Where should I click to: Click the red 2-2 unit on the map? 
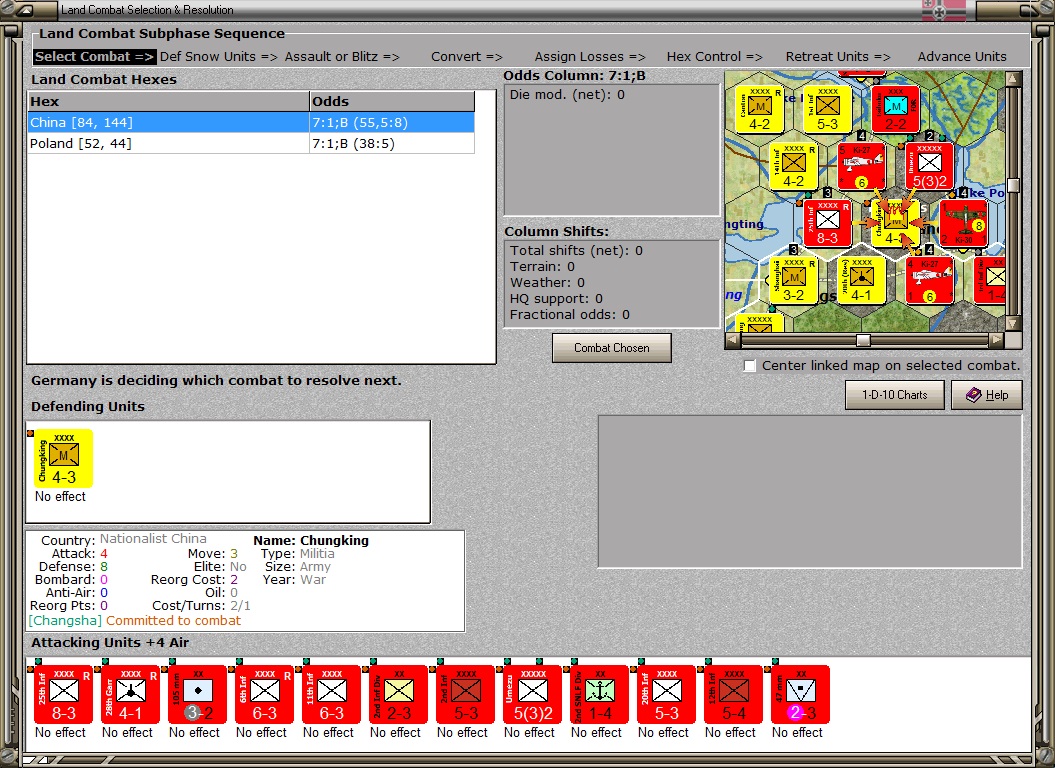click(x=895, y=109)
